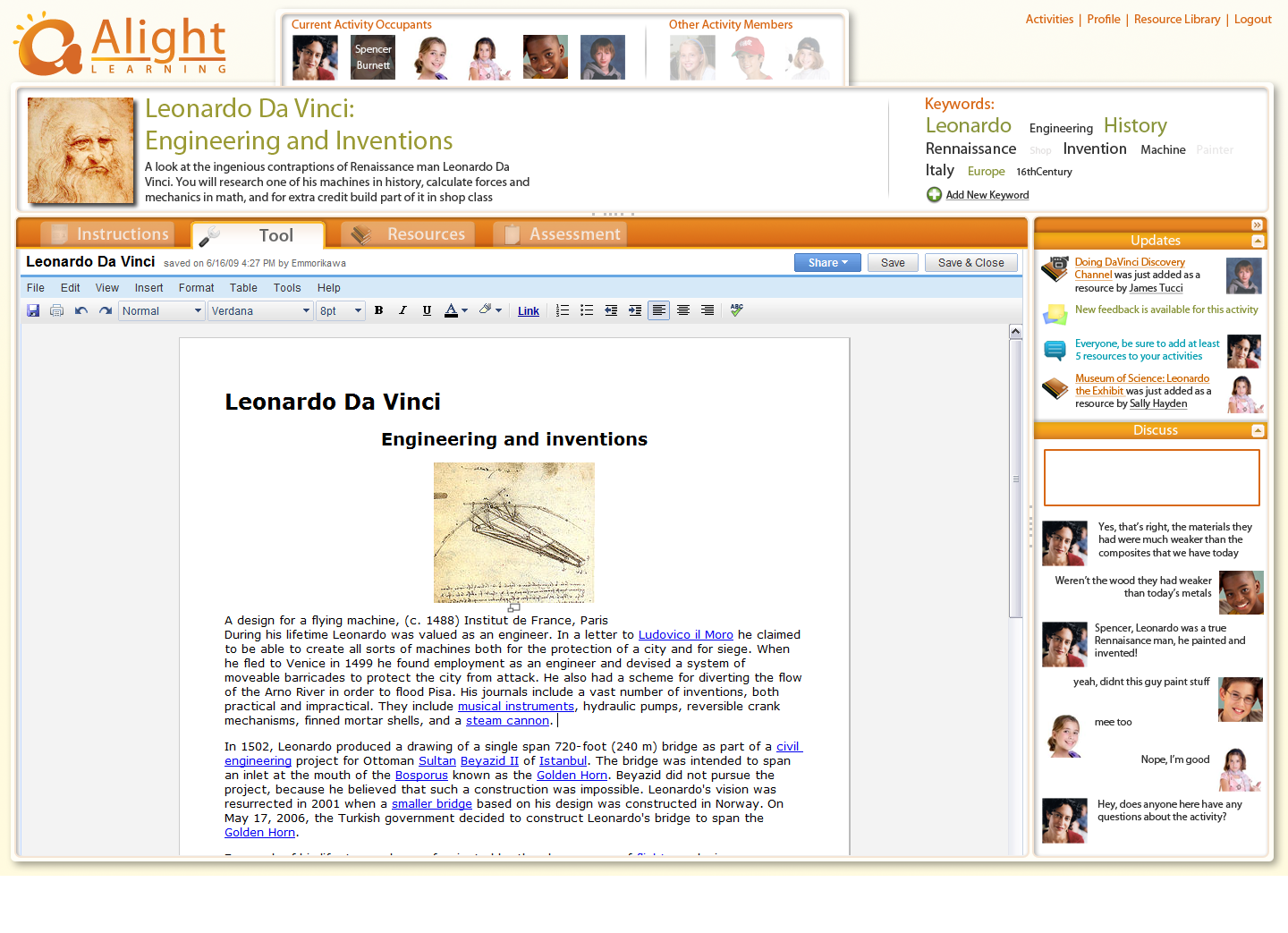
Task: Click the blue speech bubble announcement icon
Action: 1055,351
